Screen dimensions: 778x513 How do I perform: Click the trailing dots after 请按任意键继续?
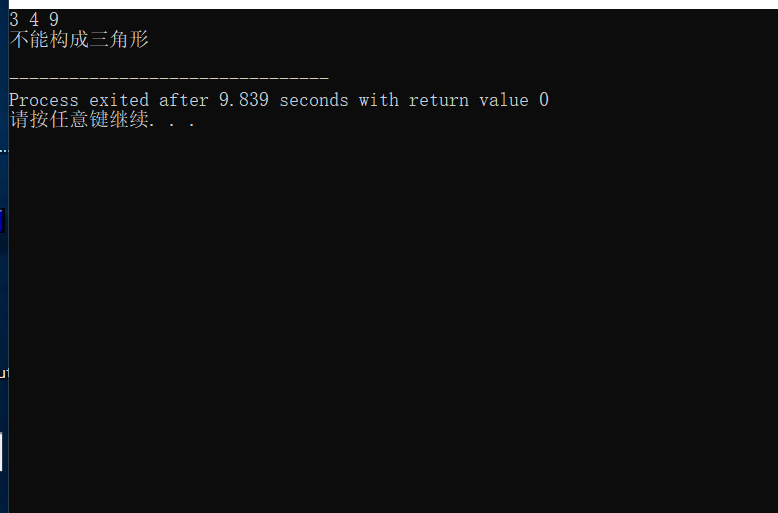coord(174,124)
